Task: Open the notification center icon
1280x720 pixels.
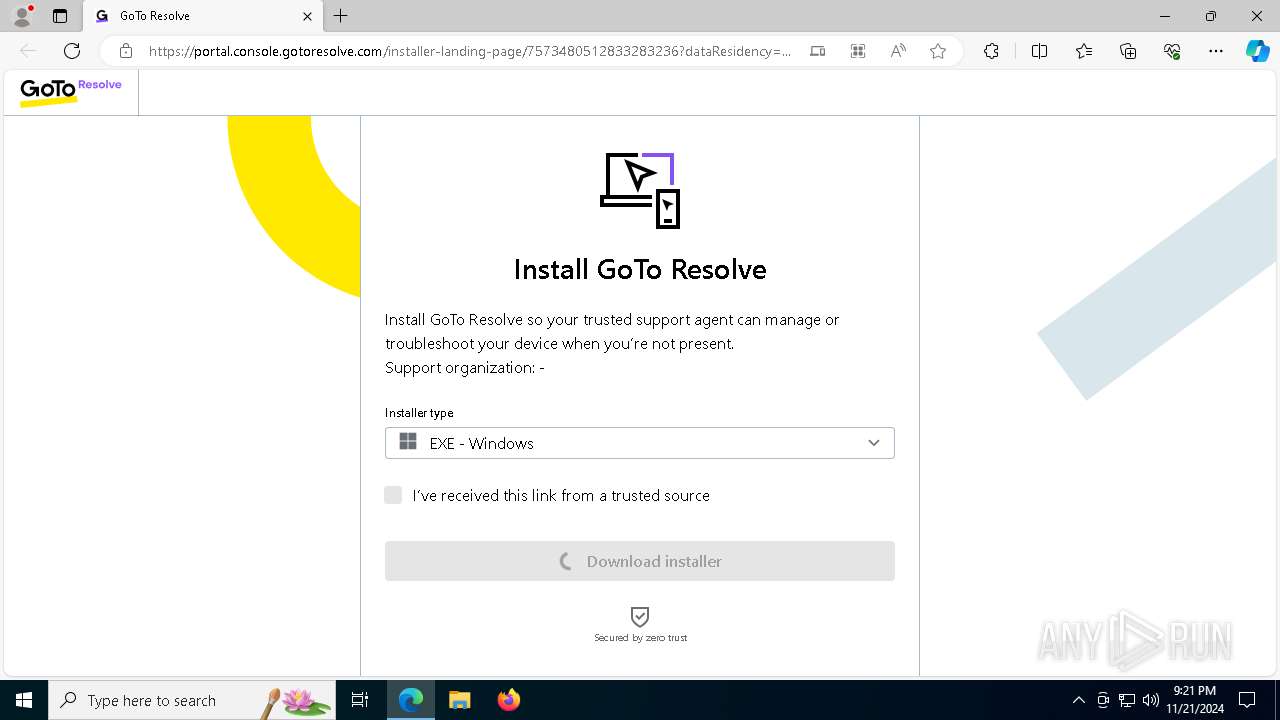Action: [1247, 700]
